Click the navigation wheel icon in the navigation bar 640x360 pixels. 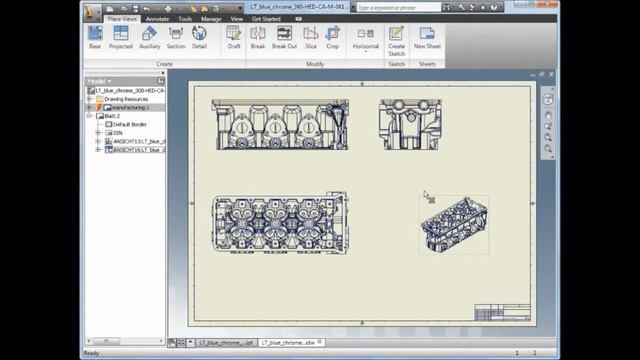pyautogui.click(x=548, y=99)
